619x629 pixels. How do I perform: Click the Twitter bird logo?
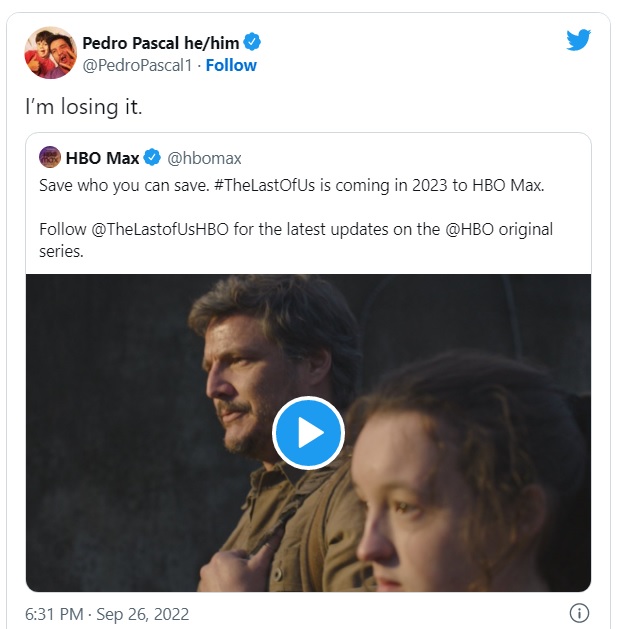pos(579,40)
